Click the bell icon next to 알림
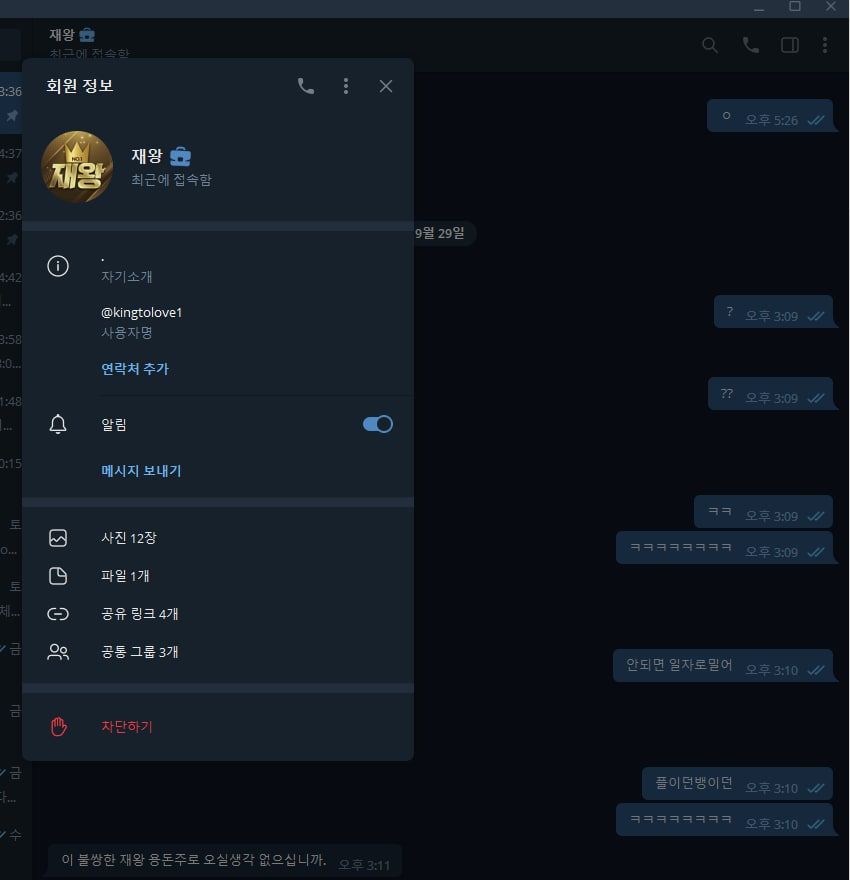Screen dimensions: 850x880 (58, 424)
